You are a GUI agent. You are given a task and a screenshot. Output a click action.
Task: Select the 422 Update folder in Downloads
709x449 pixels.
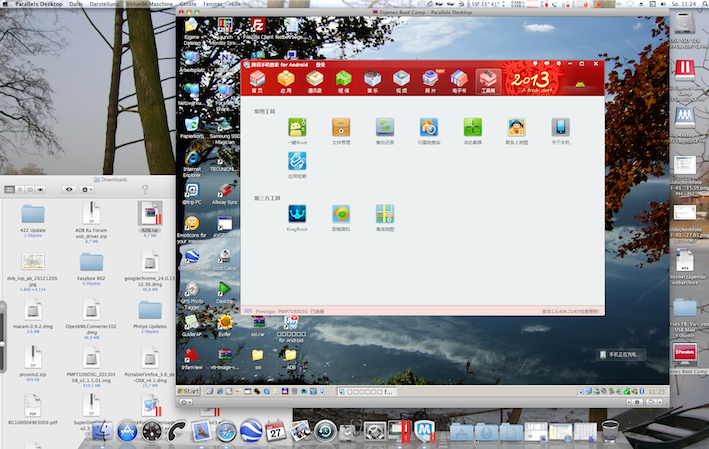tap(33, 218)
